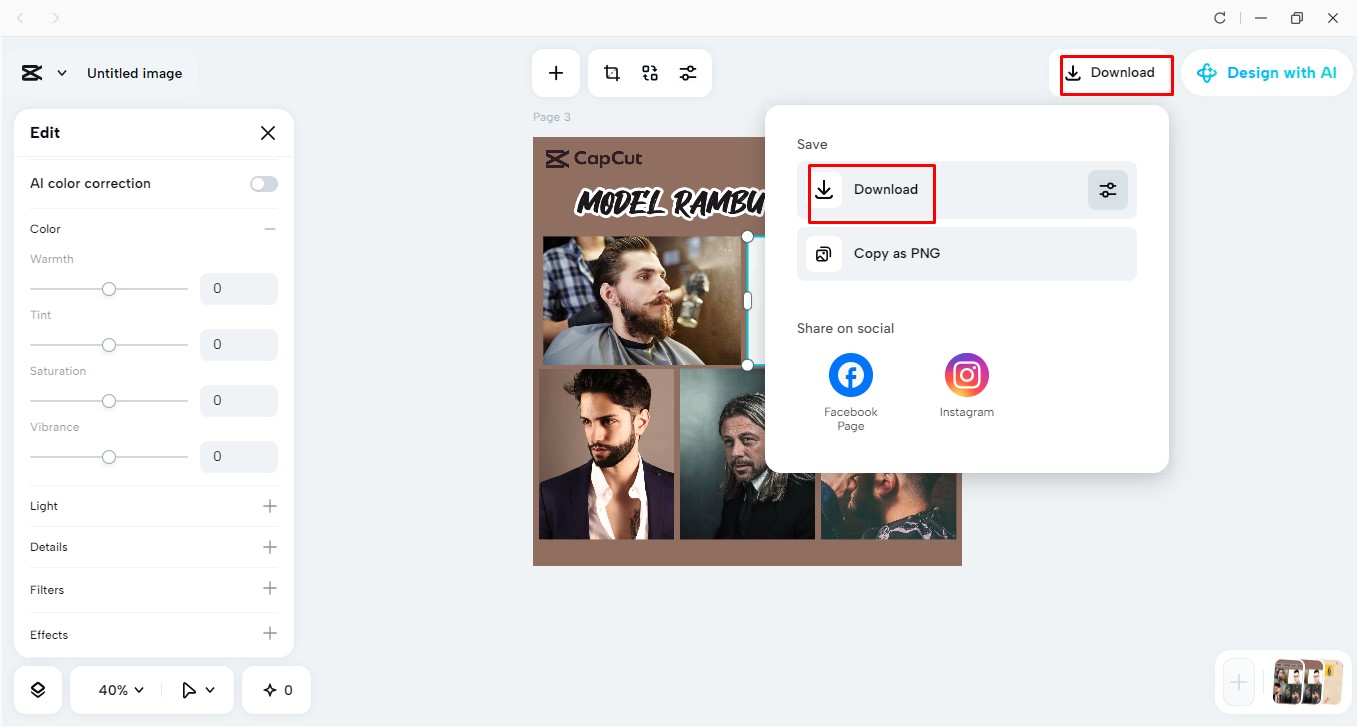Click the CapCut logo menu icon
The width and height of the screenshot is (1357, 727).
(32, 73)
